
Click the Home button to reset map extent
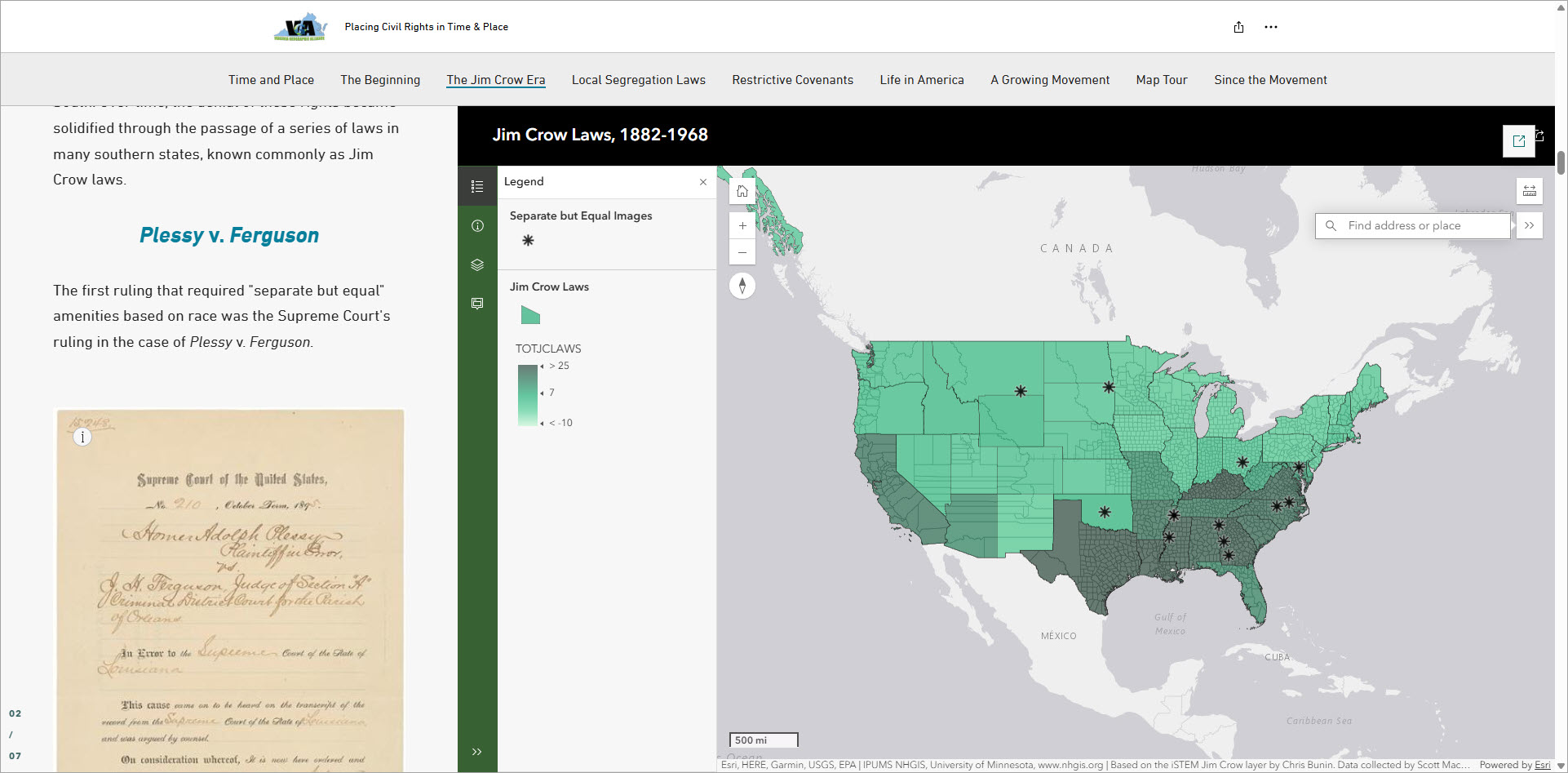742,190
